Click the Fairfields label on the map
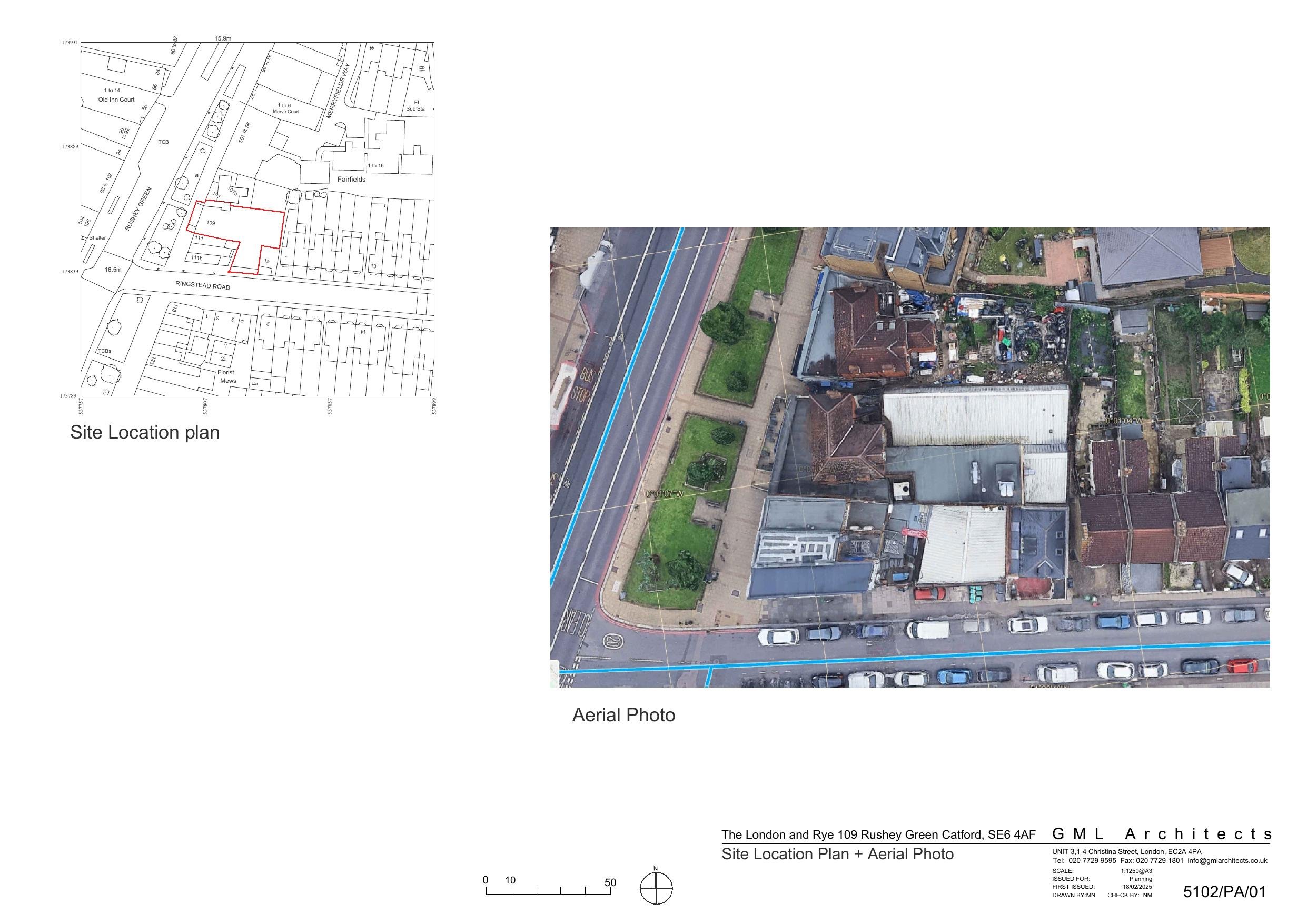The image size is (1307, 924). pos(351,180)
